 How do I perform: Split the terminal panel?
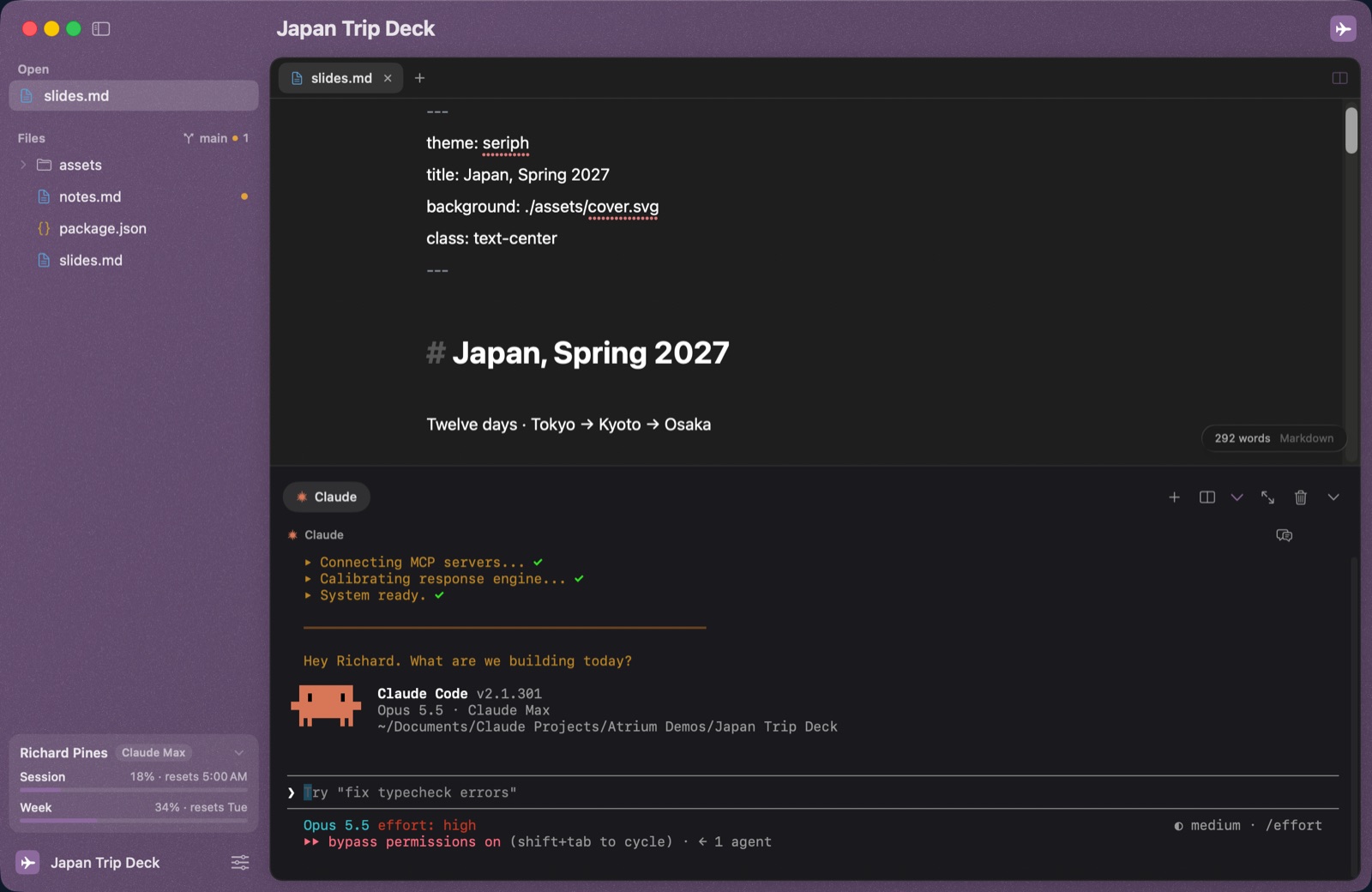click(x=1207, y=497)
